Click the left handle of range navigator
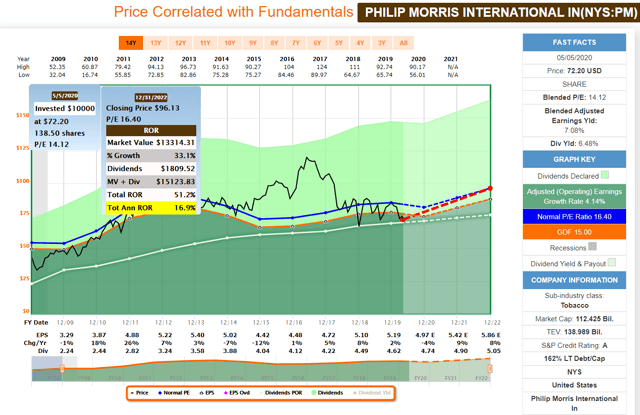 [x=62, y=369]
